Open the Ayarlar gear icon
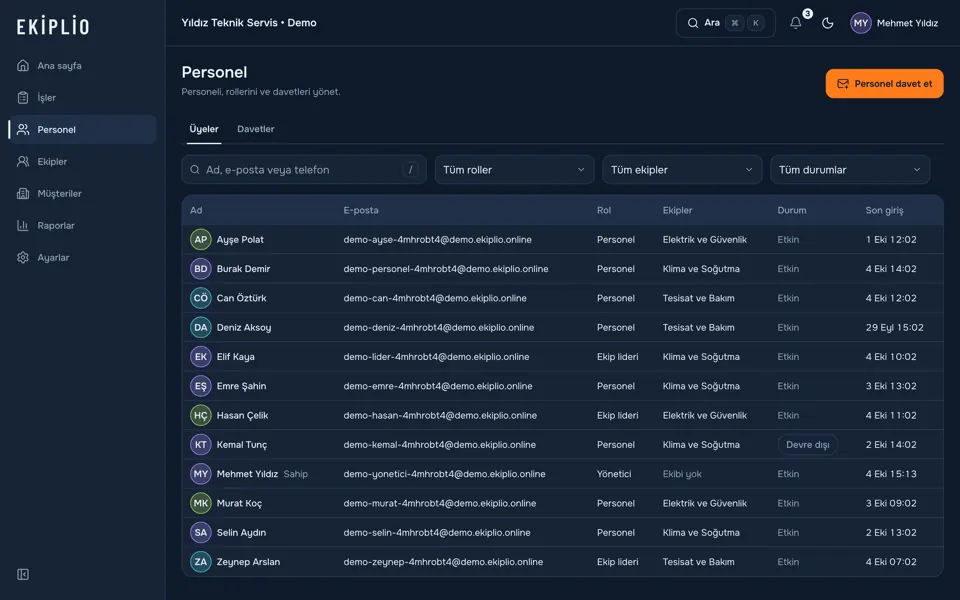Viewport: 960px width, 600px height. tap(23, 257)
